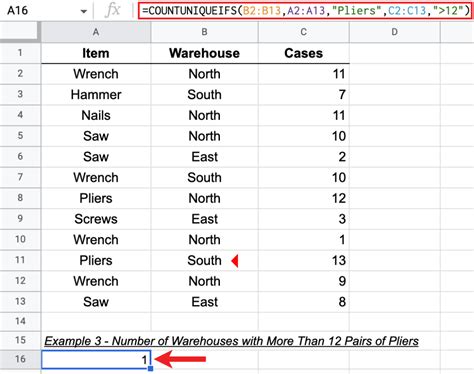
Task: Select row 16 header
Action: coord(20,359)
